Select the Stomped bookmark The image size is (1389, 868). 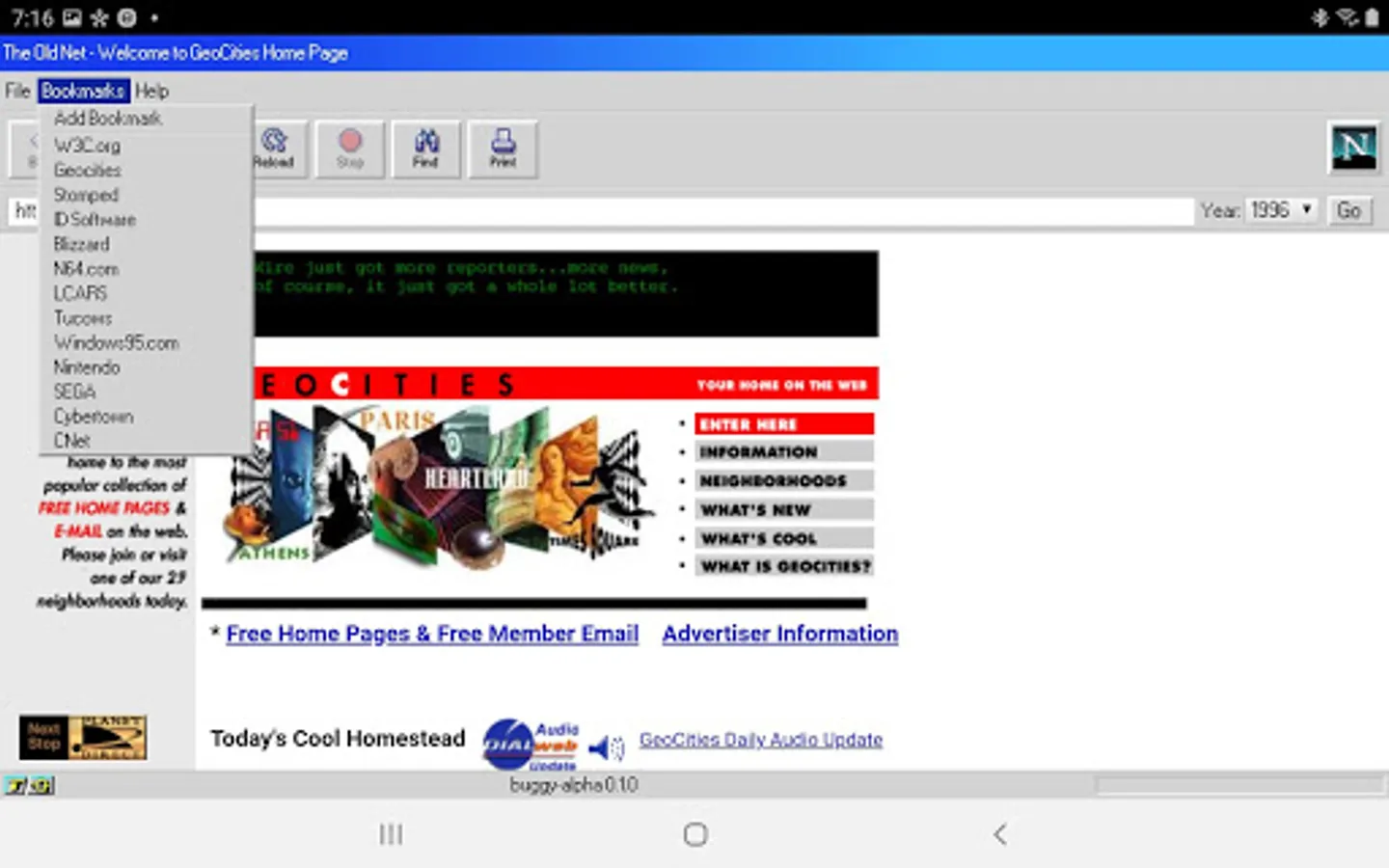pos(145,195)
